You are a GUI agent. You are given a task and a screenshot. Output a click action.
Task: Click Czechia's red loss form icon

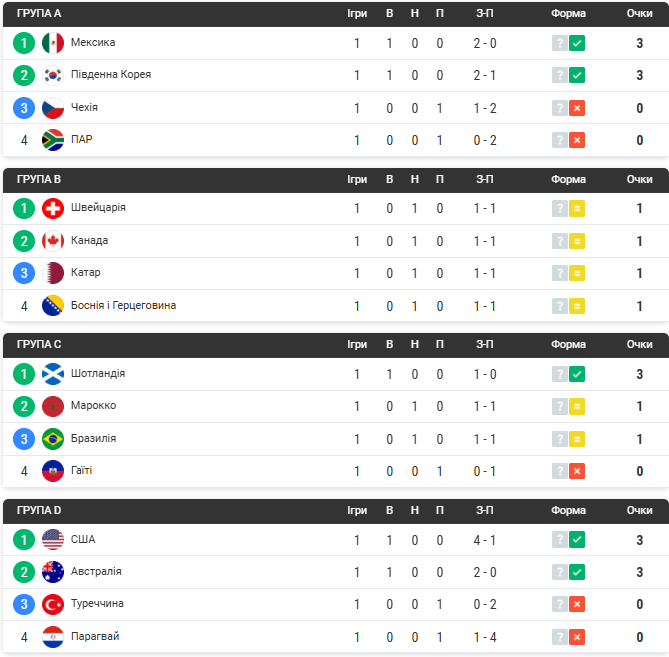pyautogui.click(x=577, y=108)
